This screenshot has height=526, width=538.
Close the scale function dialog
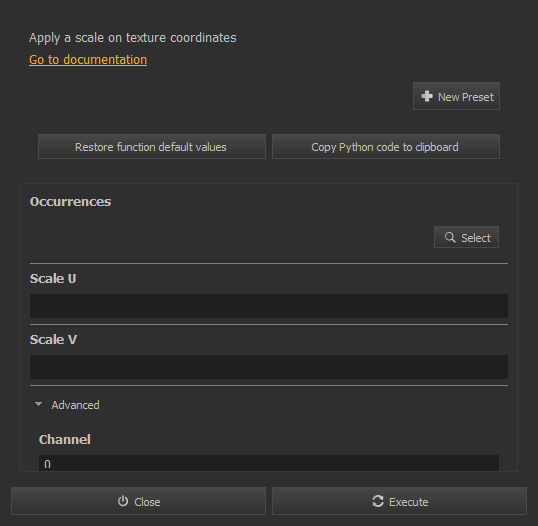[x=138, y=501]
